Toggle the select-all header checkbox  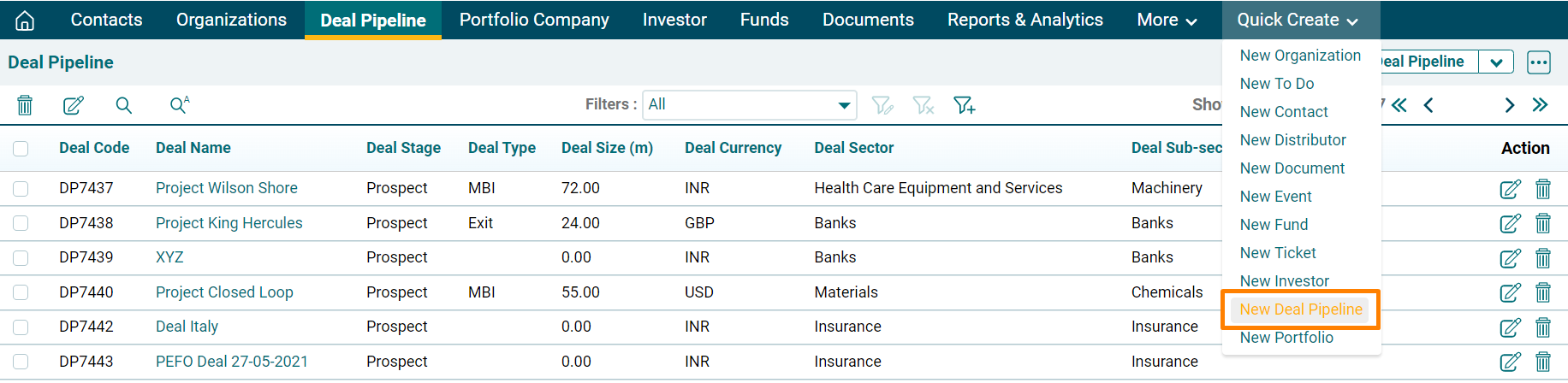click(x=21, y=149)
